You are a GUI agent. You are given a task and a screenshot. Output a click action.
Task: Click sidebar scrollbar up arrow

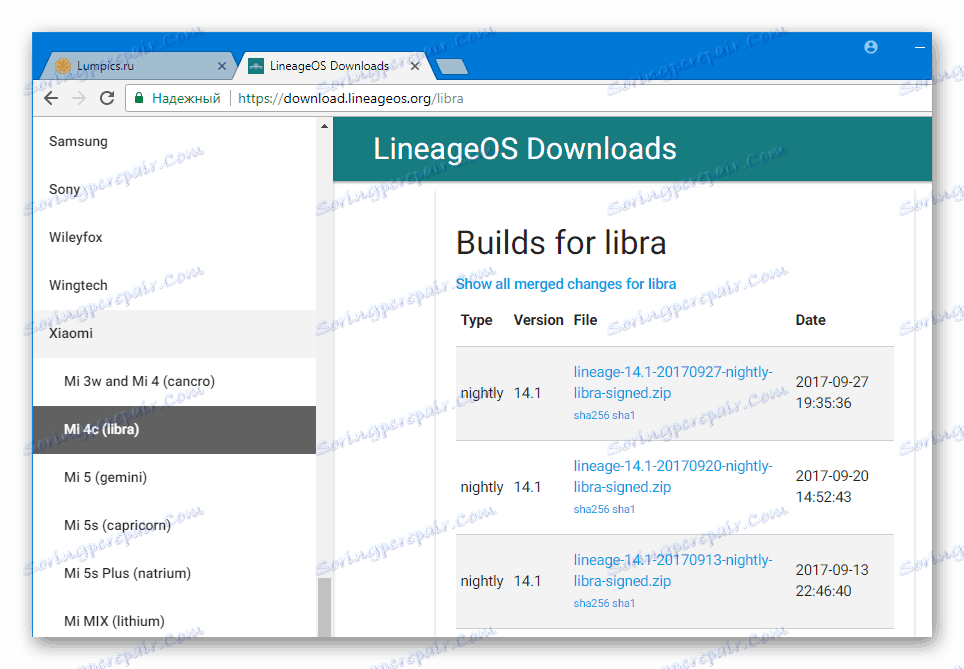(325, 126)
